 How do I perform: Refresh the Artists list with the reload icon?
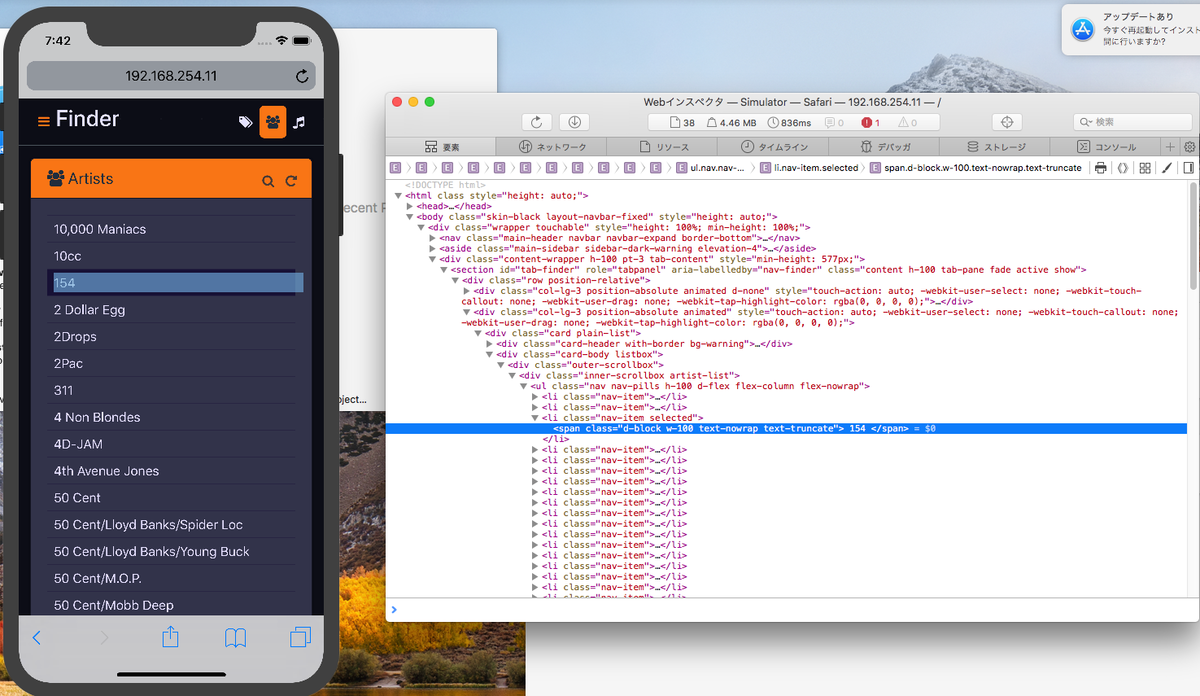[292, 181]
